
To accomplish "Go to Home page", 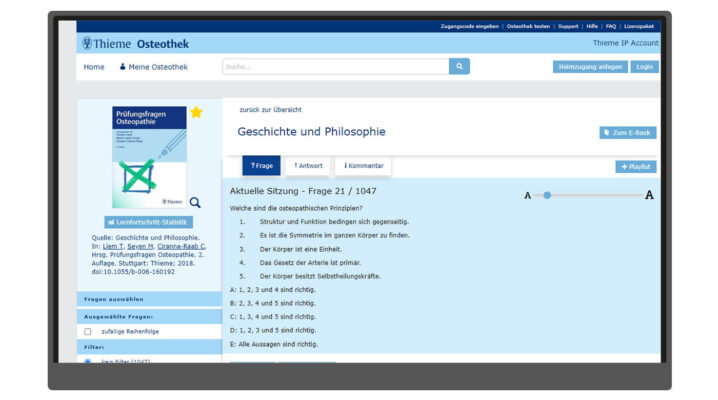I will (94, 67).
